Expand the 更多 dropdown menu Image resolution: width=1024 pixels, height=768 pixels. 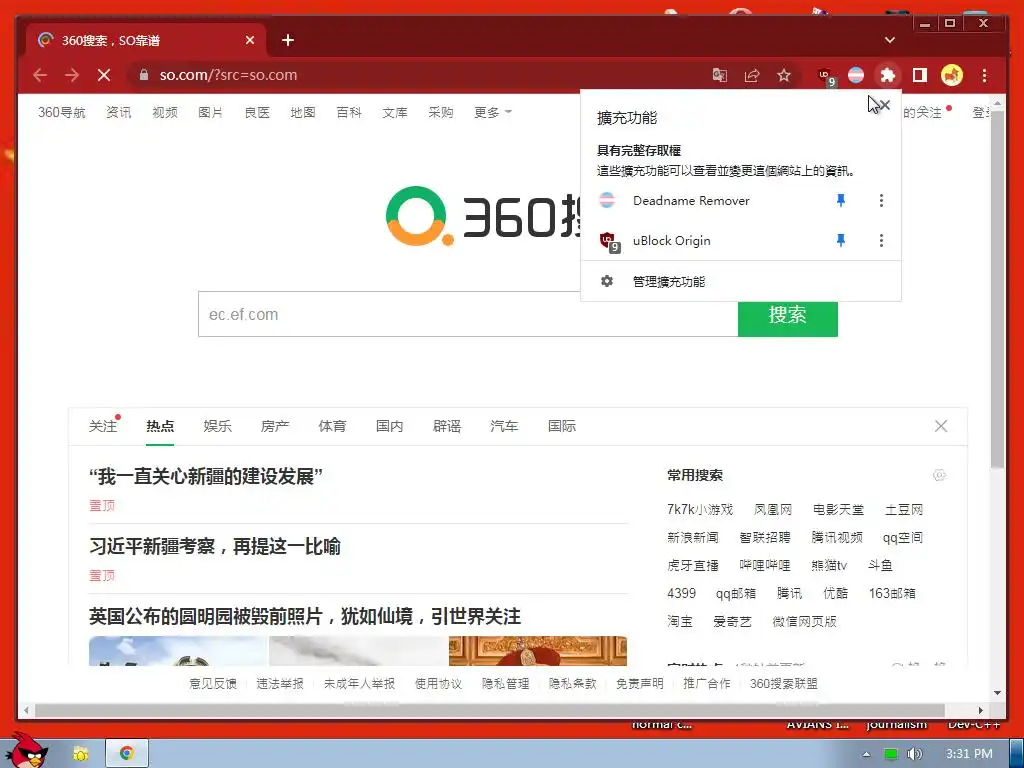(x=492, y=112)
